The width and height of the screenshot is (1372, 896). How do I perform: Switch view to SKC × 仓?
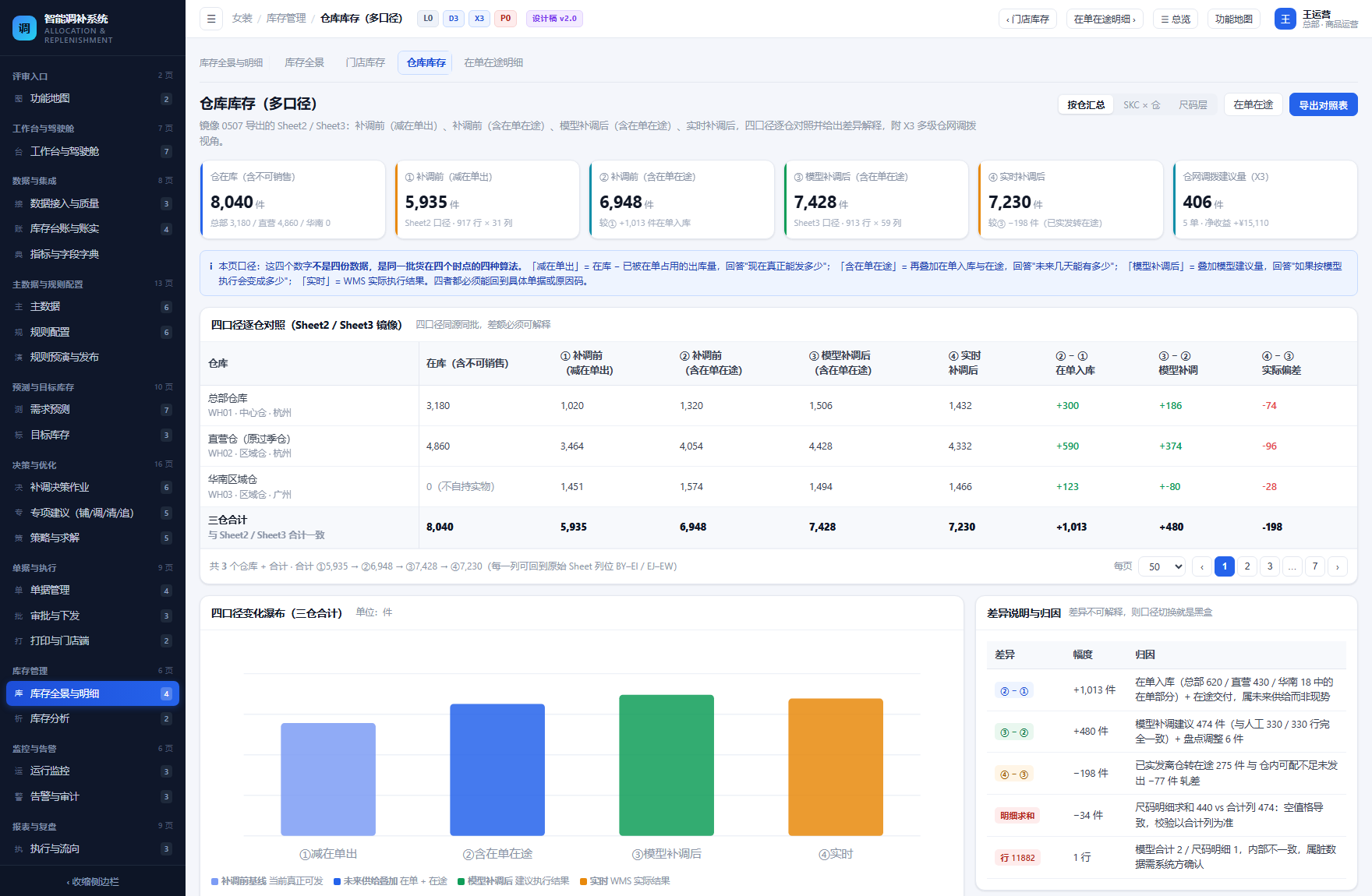tap(1142, 104)
